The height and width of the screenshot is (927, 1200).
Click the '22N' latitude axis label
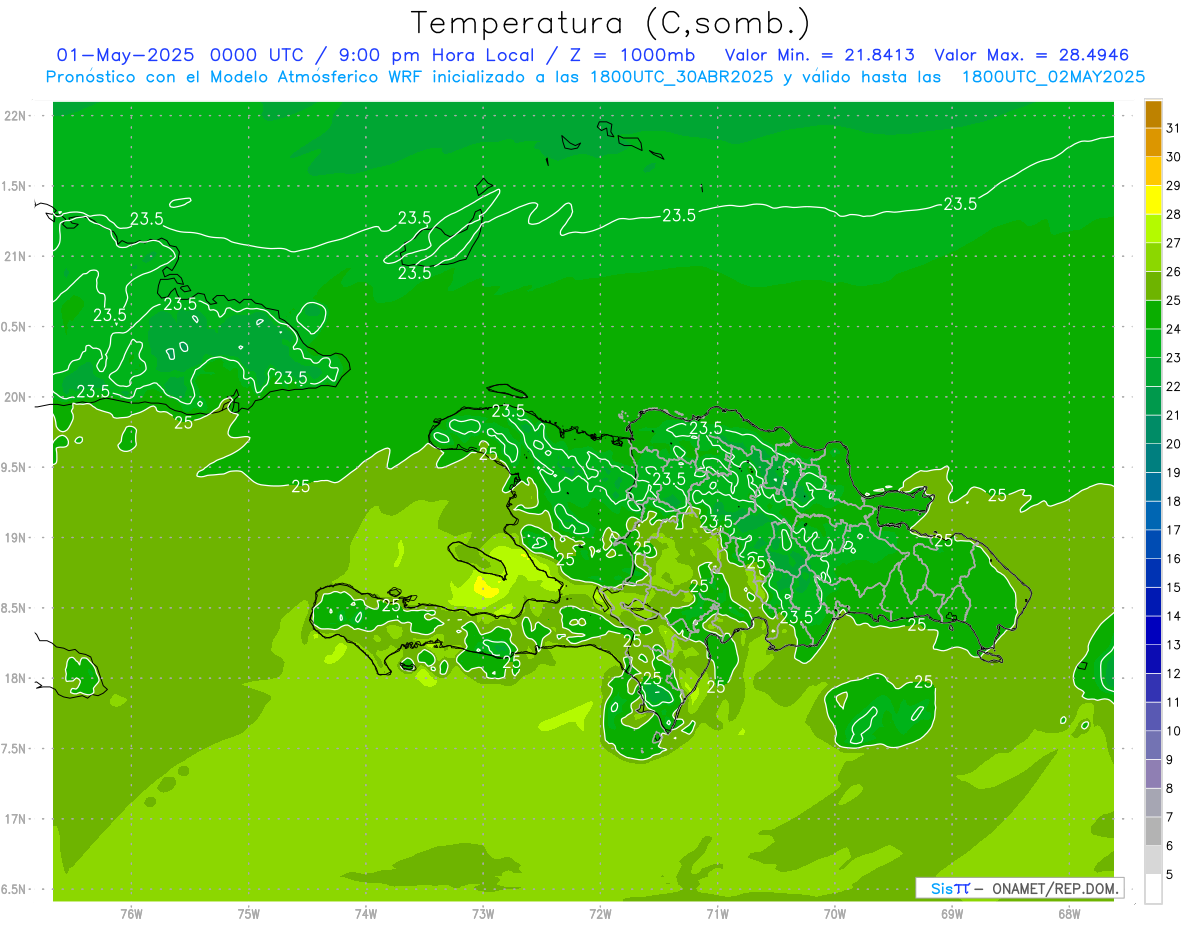15,115
